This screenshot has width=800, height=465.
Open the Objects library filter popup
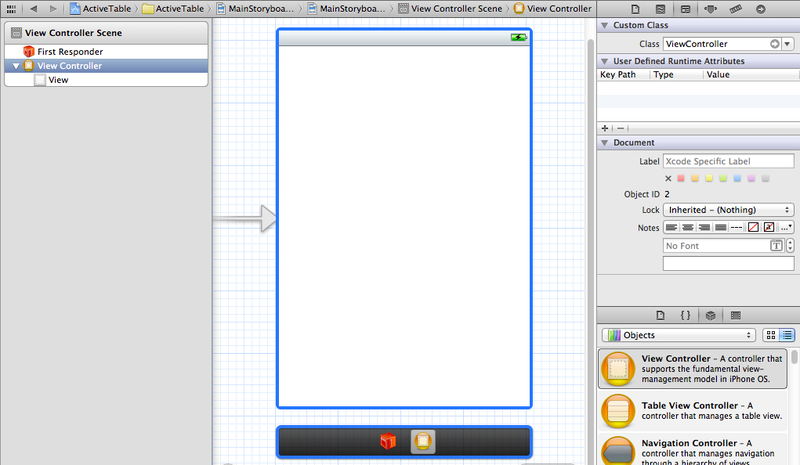click(679, 335)
